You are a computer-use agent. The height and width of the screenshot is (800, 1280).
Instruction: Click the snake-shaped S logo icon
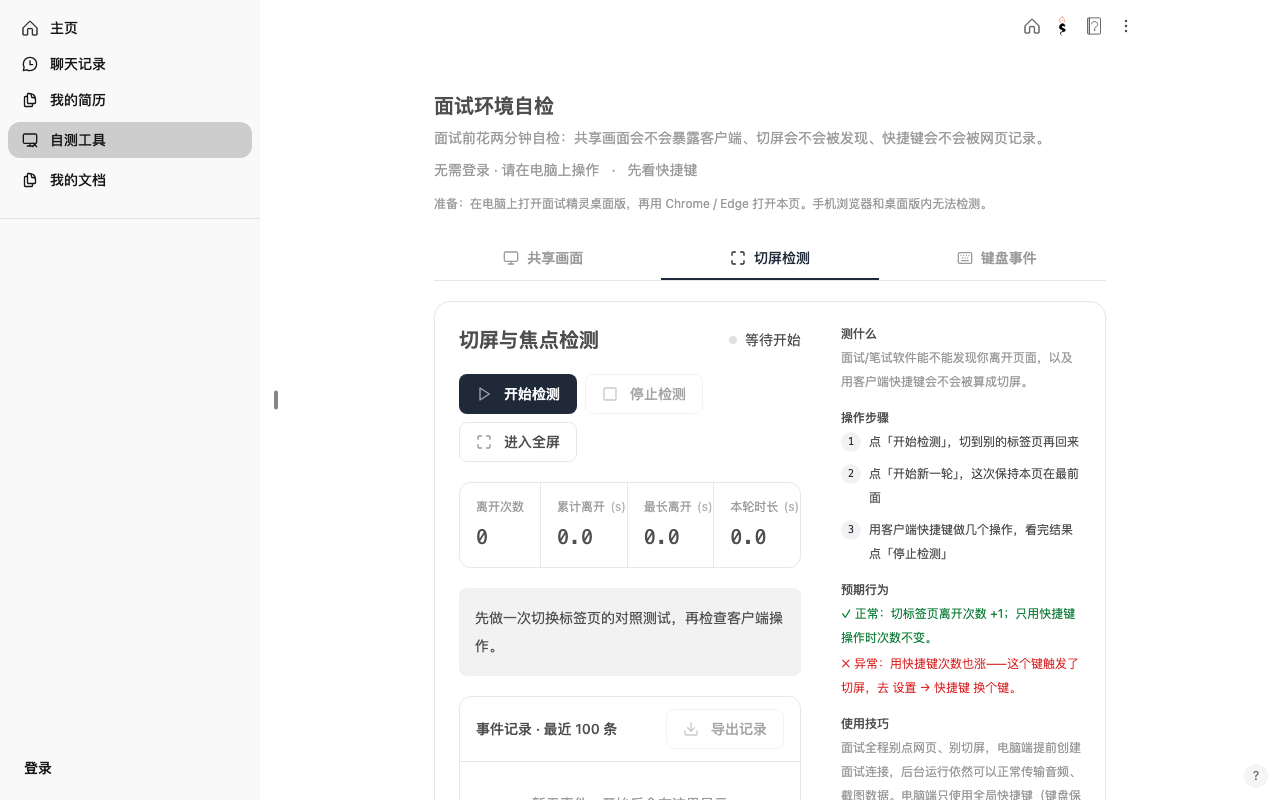(1063, 27)
